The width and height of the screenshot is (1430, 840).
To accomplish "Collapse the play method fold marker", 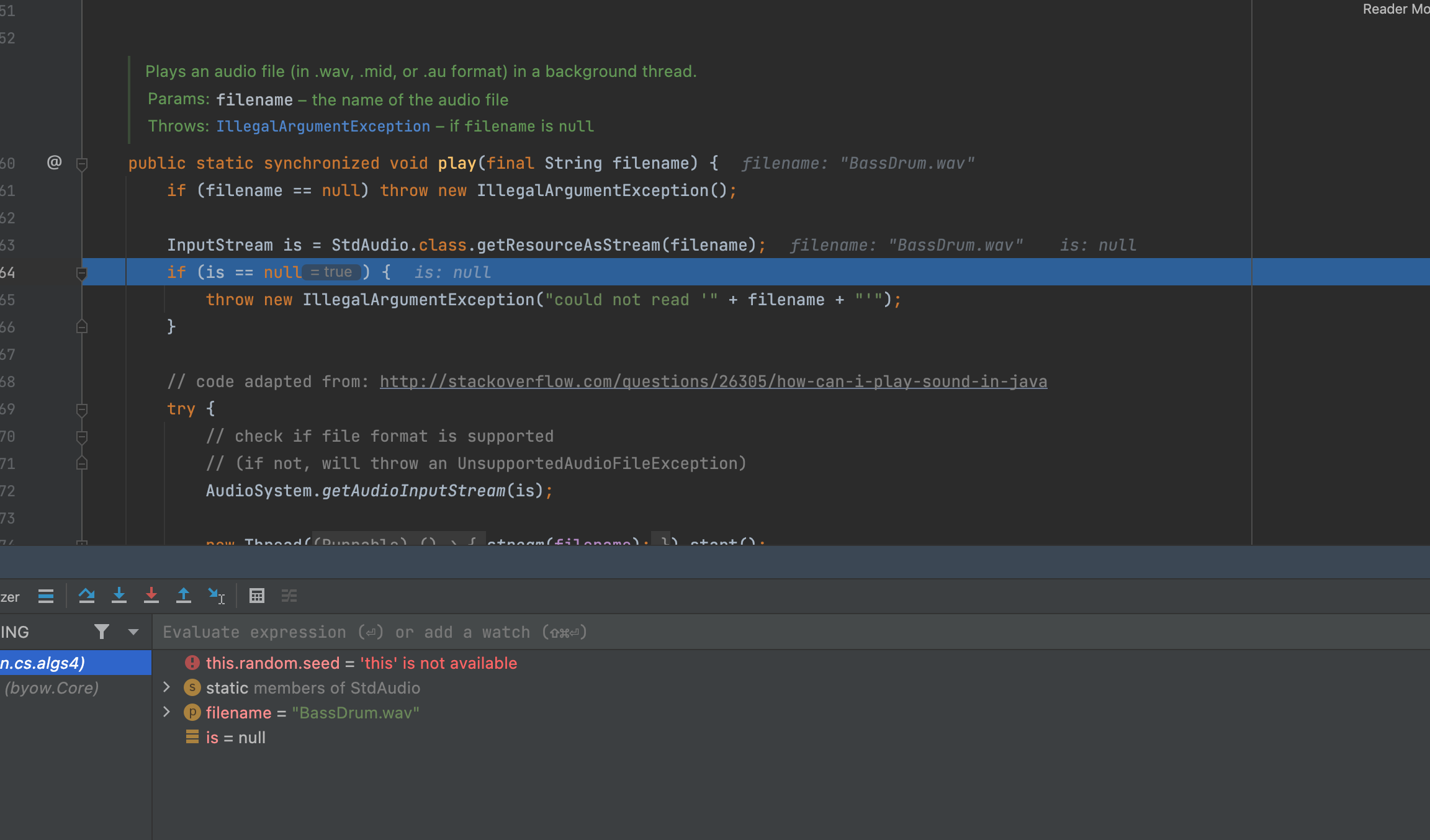I will 81,164.
